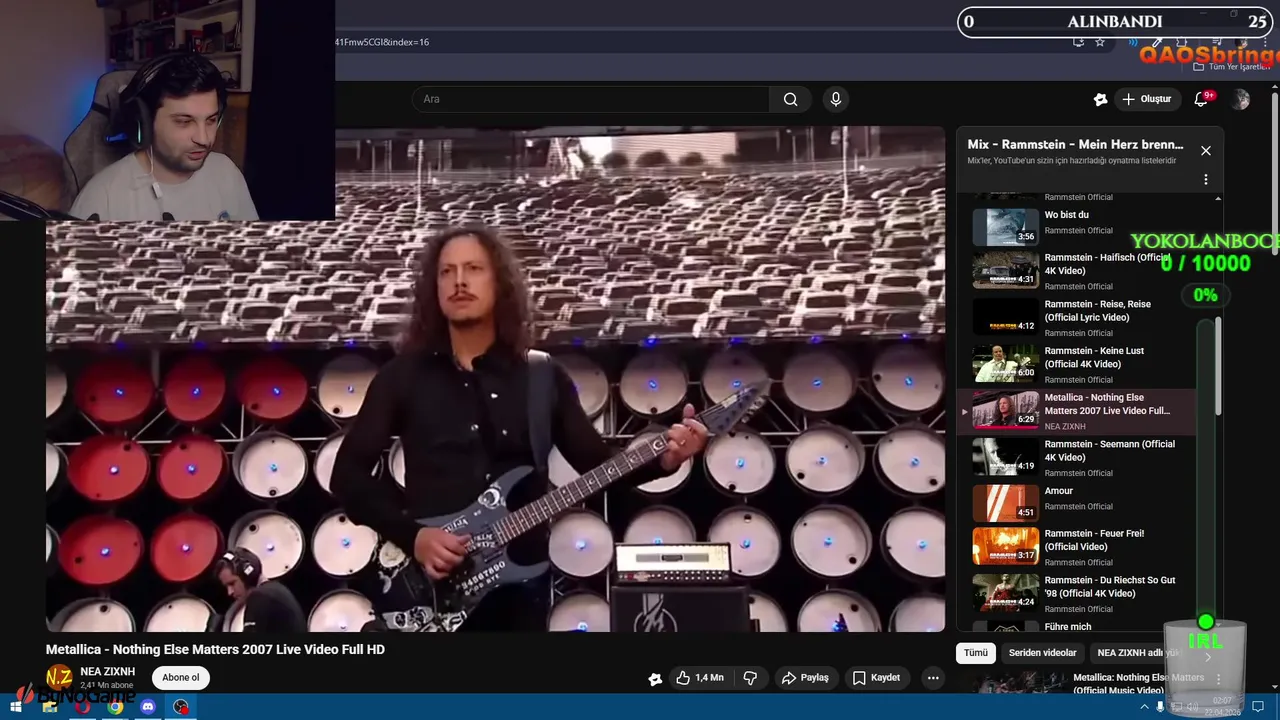The image size is (1280, 720).
Task: Click the YouTube search magnifier button
Action: point(790,99)
